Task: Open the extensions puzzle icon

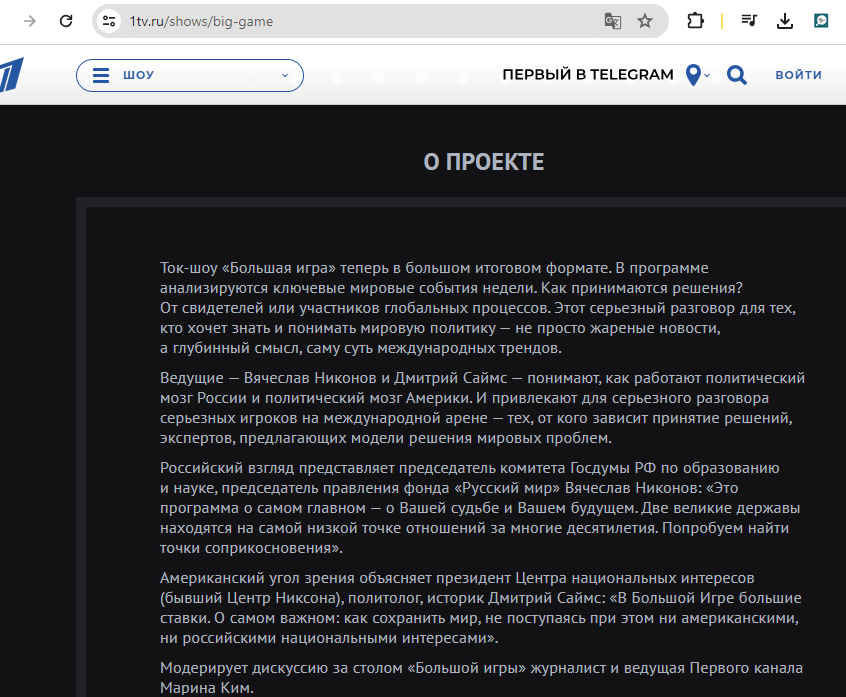Action: pyautogui.click(x=695, y=21)
